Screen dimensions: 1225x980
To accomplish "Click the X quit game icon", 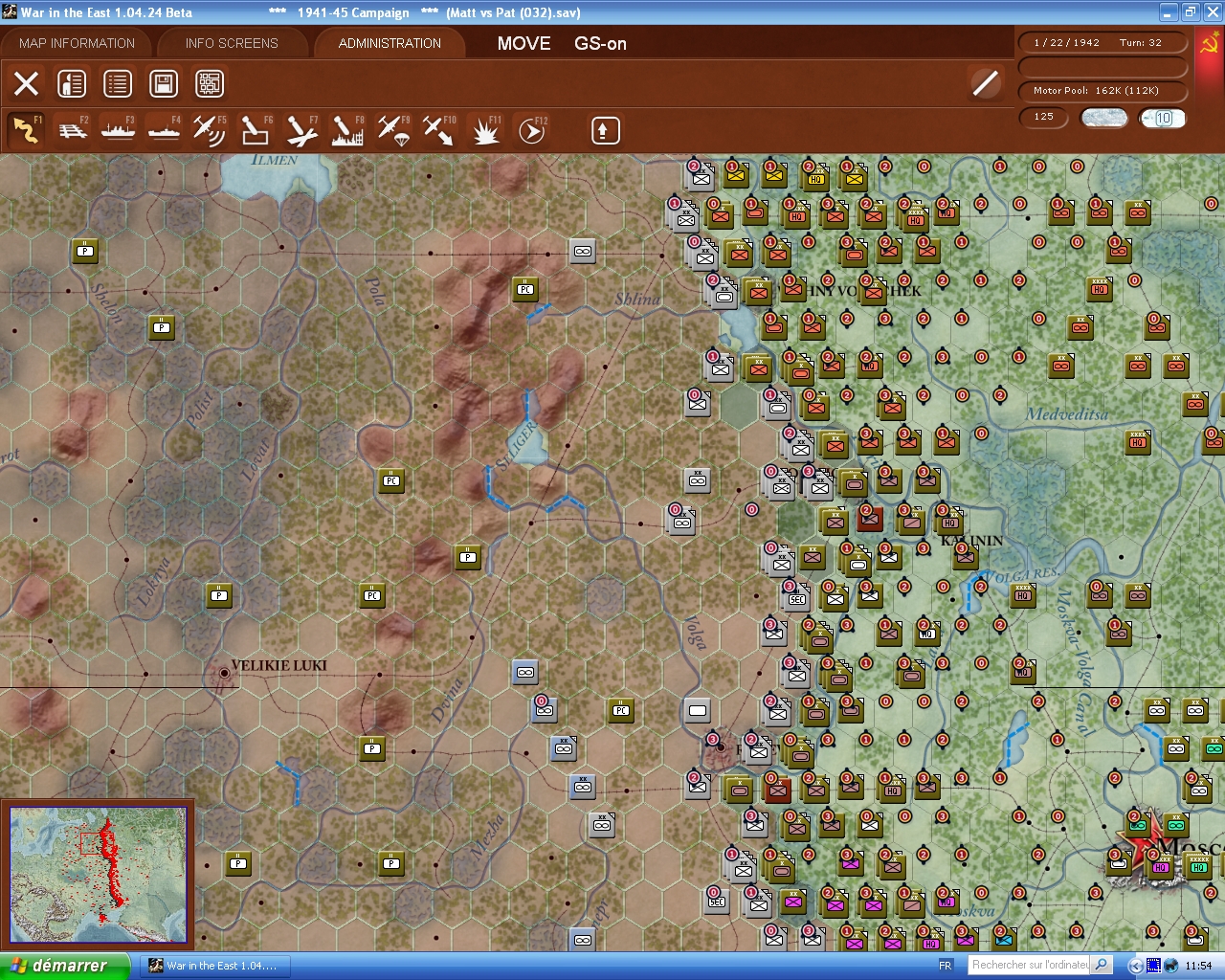I will click(26, 83).
